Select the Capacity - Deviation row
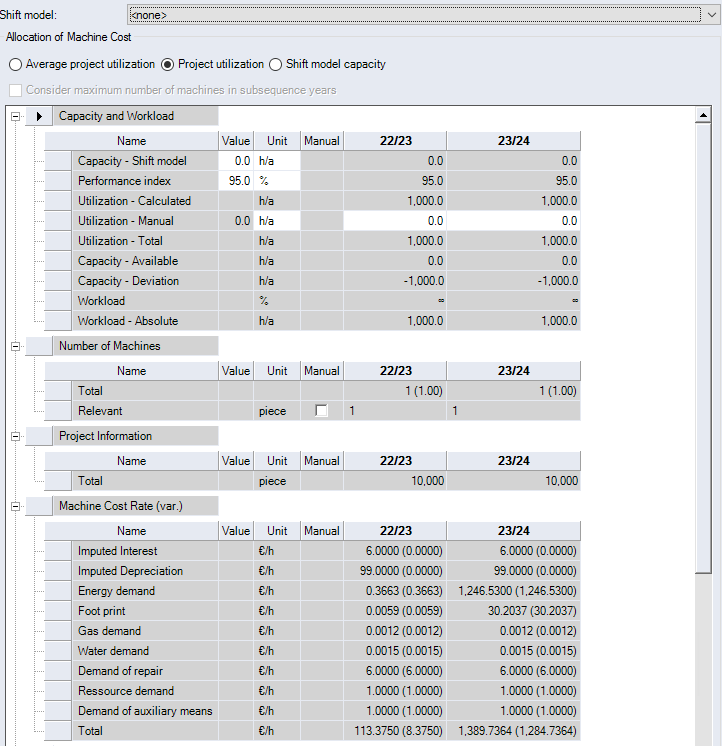722x746 pixels. [x=312, y=281]
